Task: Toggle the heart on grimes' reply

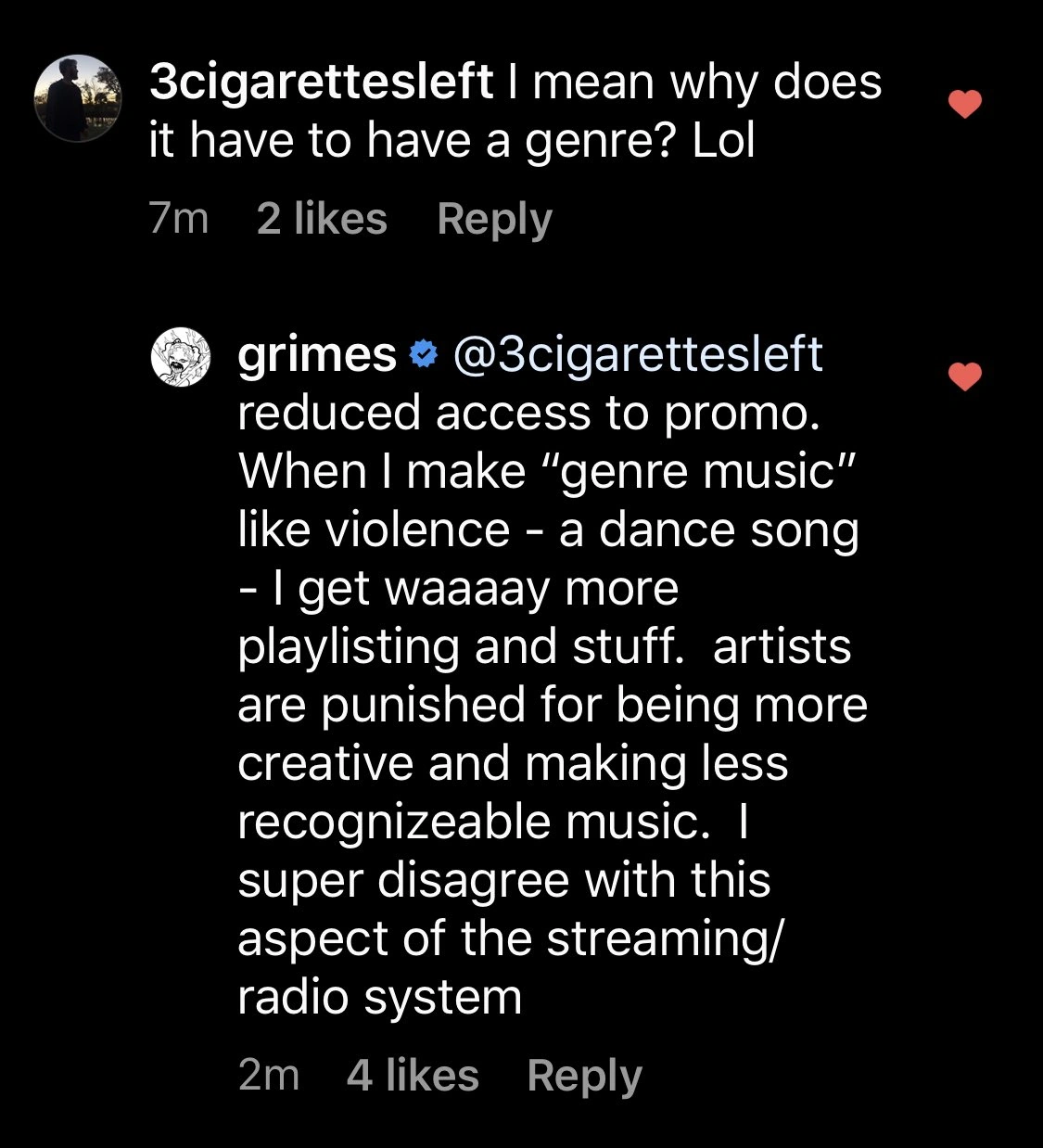Action: point(965,376)
